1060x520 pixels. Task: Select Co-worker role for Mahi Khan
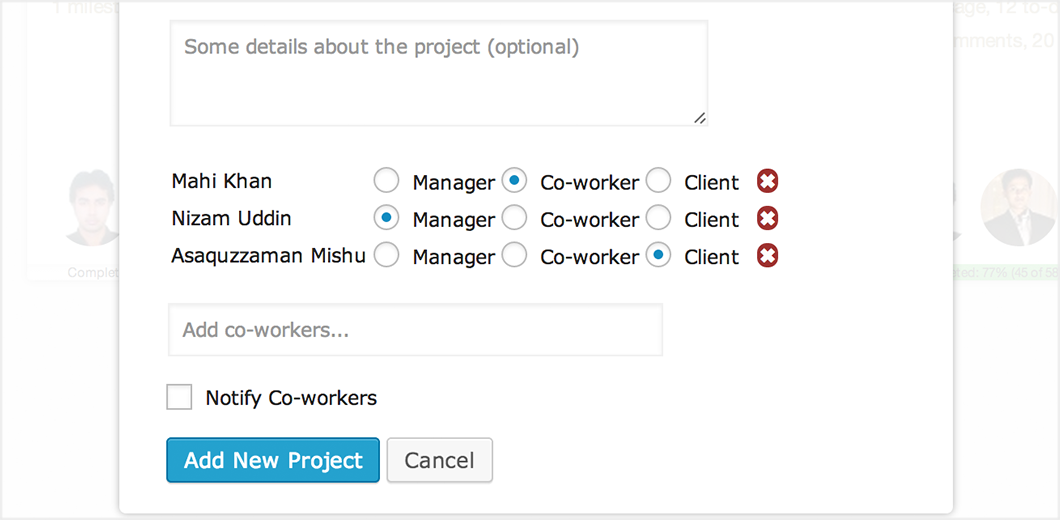click(514, 181)
